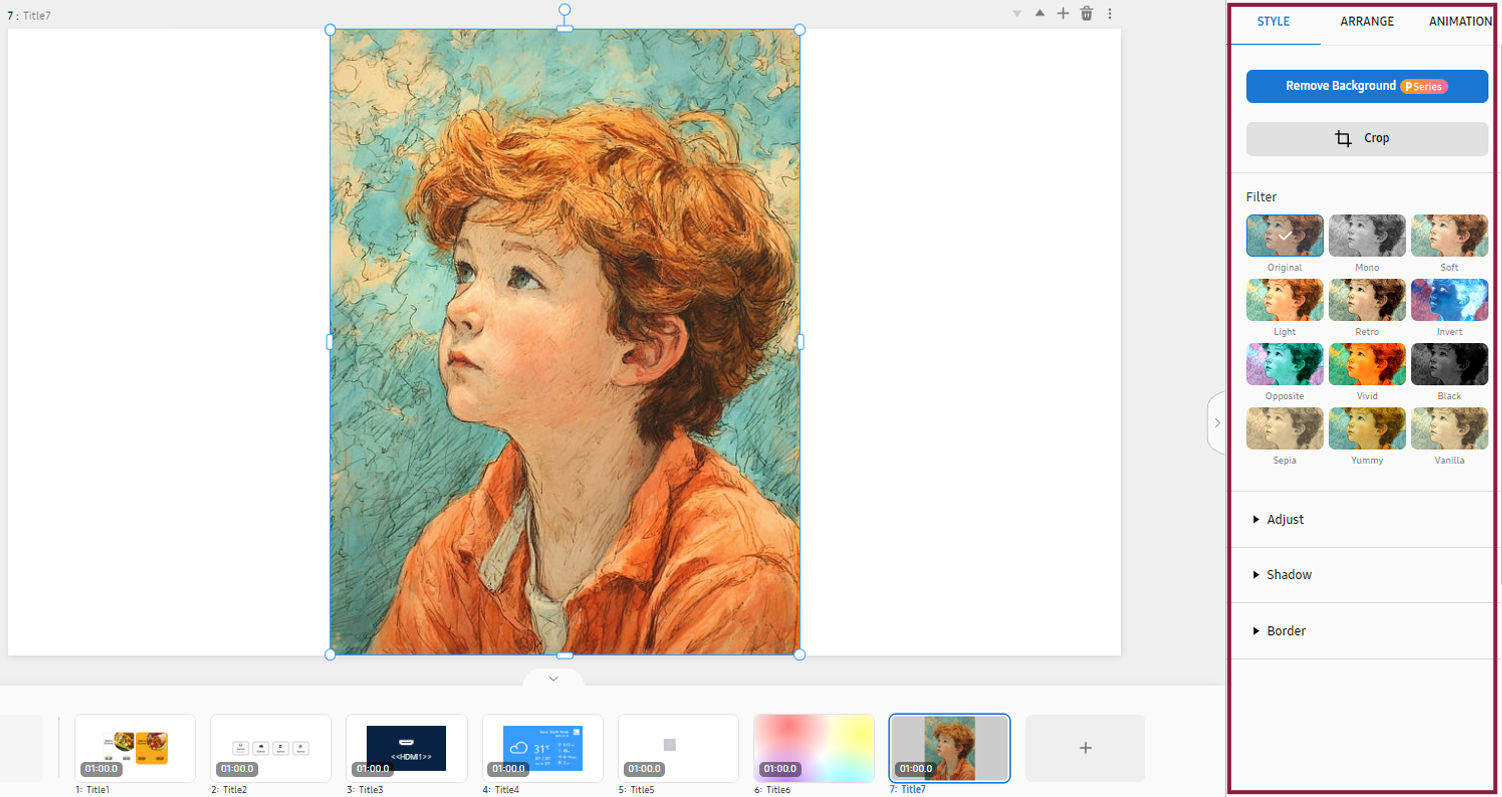Click the rotate handle above the image
The height and width of the screenshot is (797, 1502).
tap(565, 10)
